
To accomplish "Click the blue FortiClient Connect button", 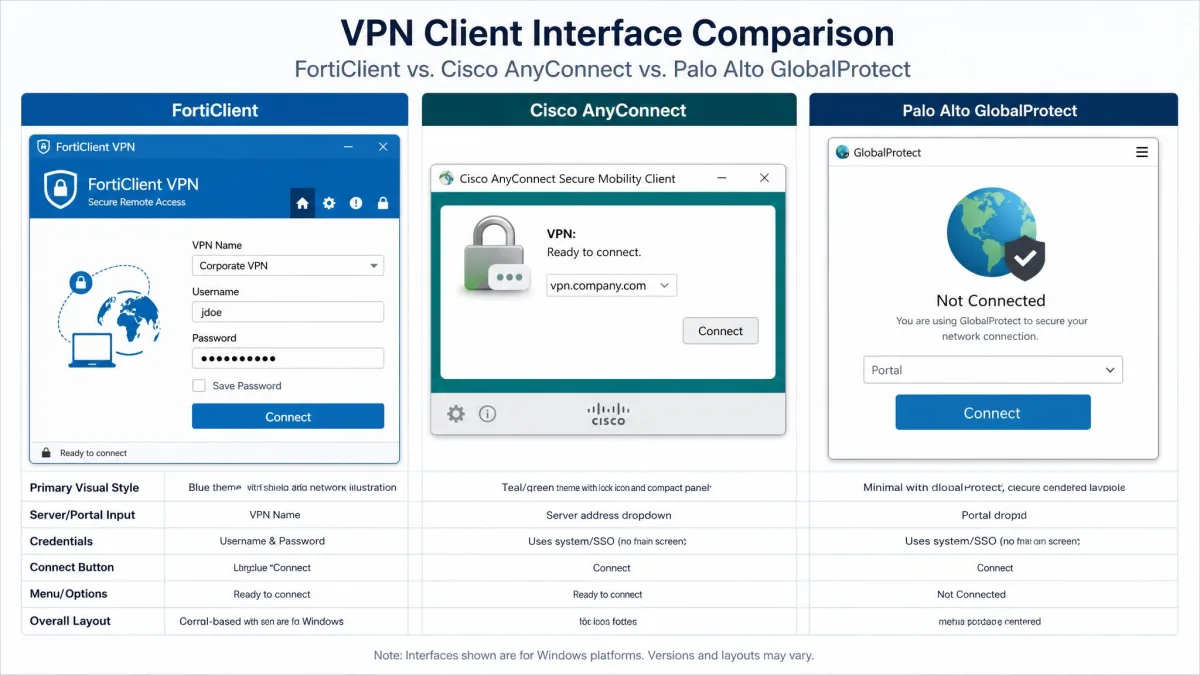I will click(288, 417).
